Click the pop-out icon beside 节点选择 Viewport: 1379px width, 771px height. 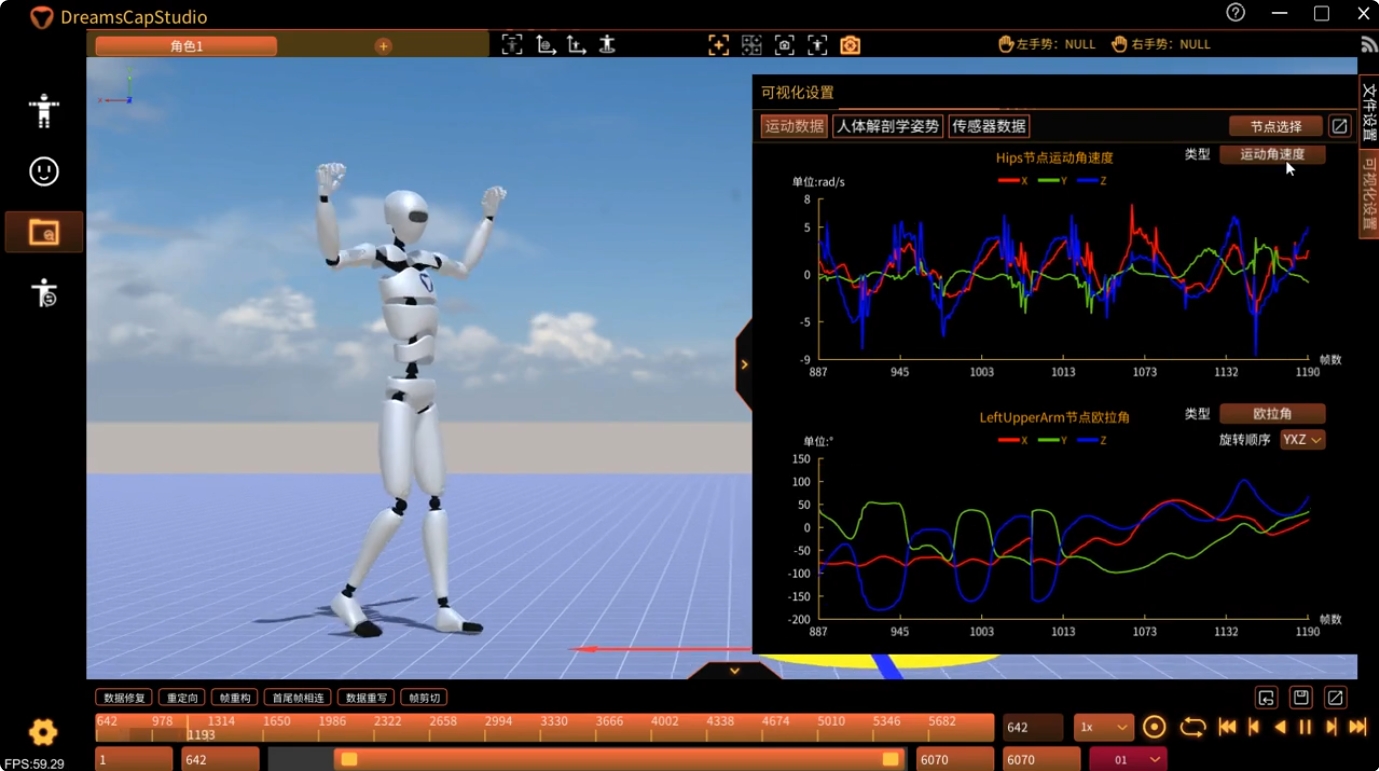point(1339,126)
